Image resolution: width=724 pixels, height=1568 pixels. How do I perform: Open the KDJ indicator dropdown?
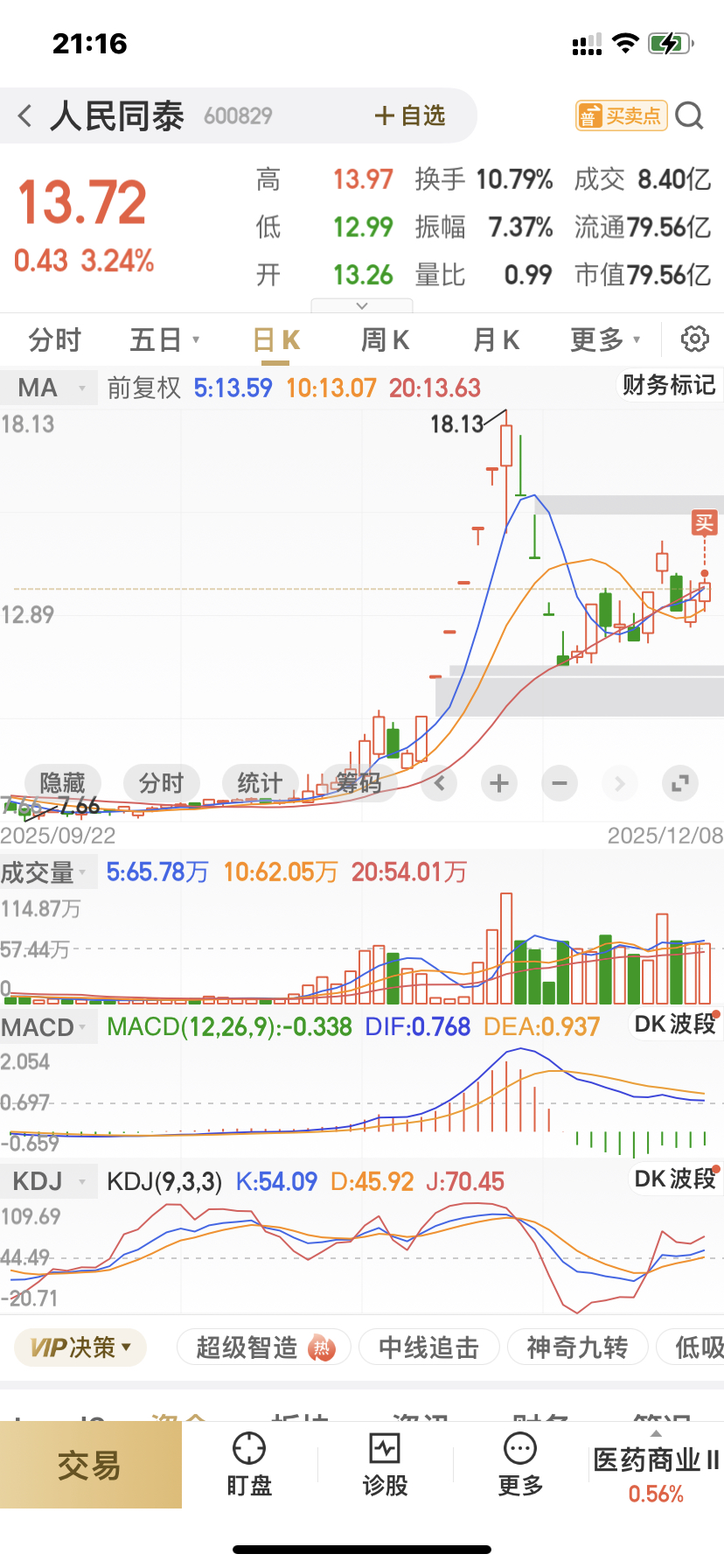tap(49, 1181)
